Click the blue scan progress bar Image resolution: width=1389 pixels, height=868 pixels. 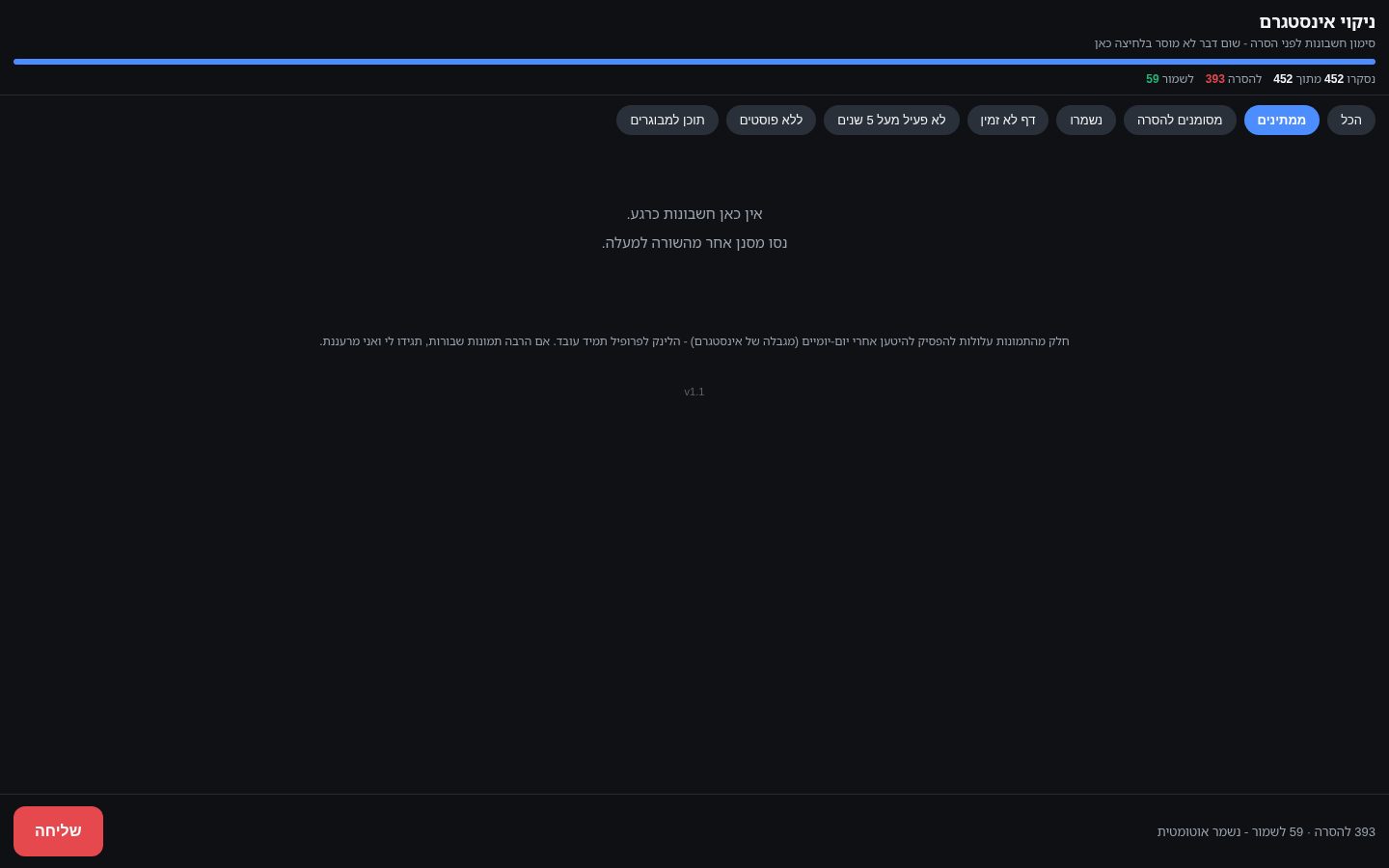click(x=694, y=62)
